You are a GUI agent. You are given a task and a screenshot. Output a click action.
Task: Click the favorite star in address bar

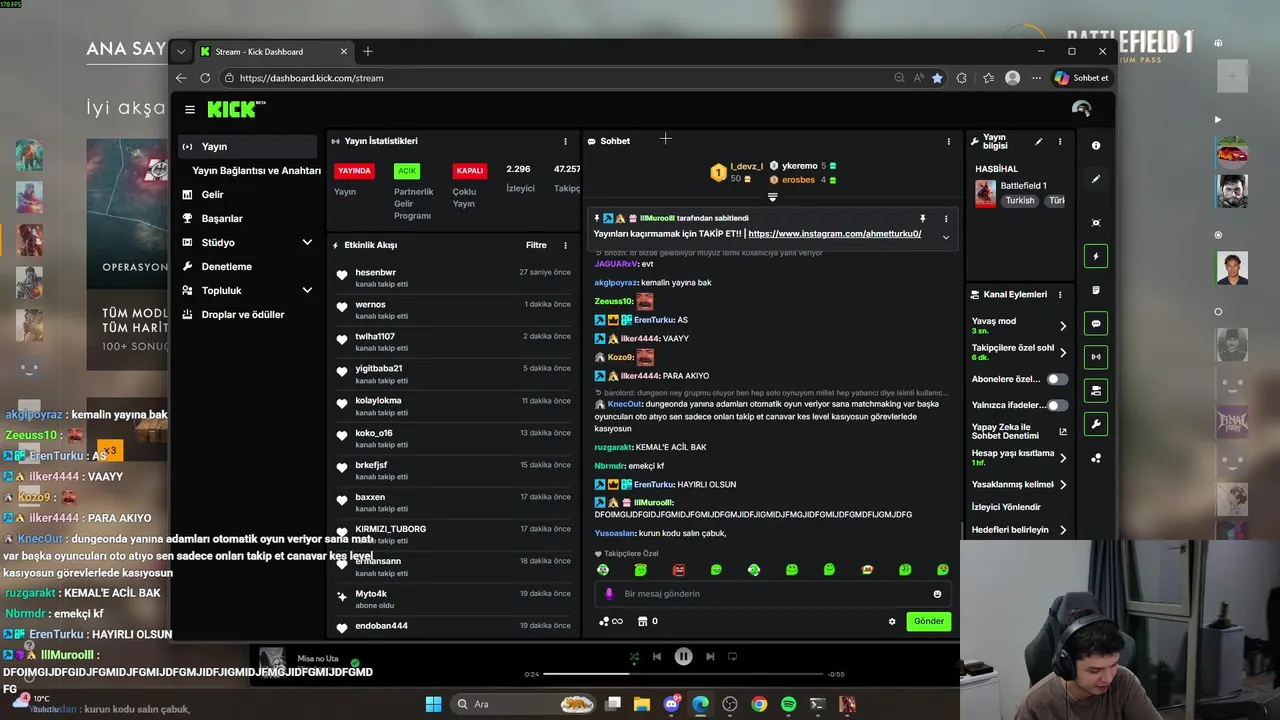tap(937, 78)
